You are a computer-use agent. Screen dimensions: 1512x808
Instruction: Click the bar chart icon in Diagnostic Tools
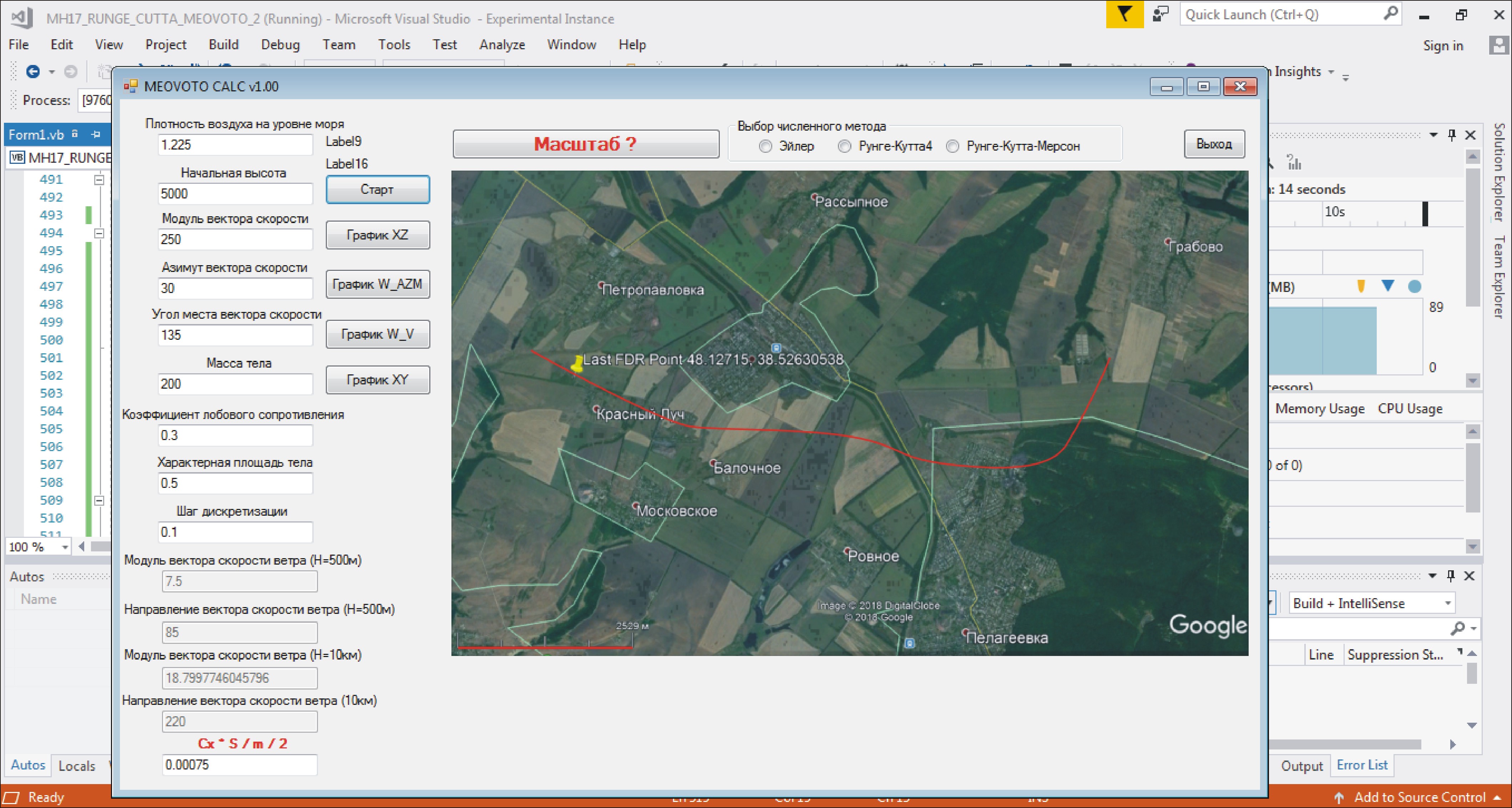(1294, 162)
